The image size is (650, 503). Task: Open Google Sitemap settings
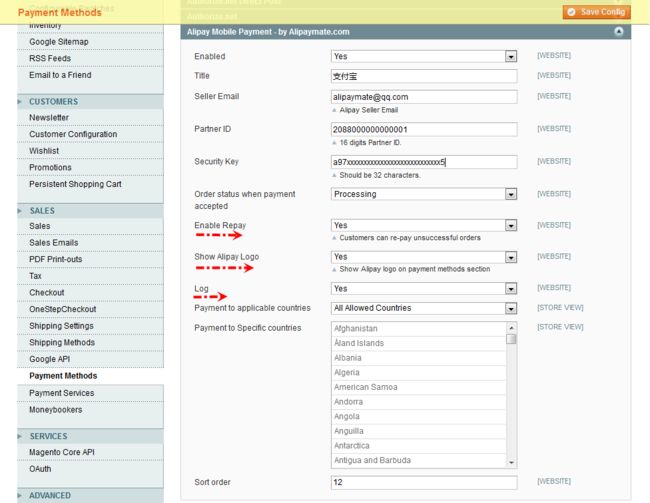[90, 42]
